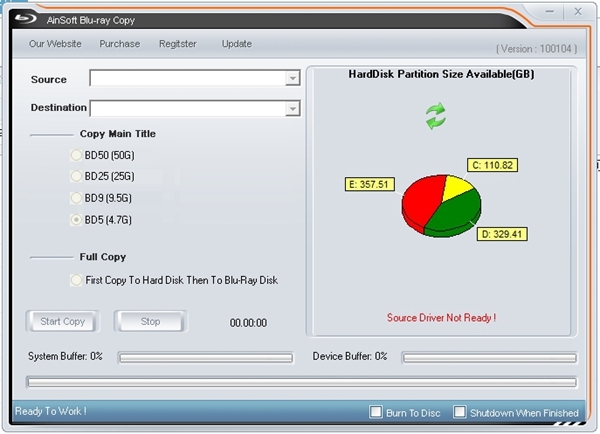Minimize the AinSoft Blu-ray Copy window

pyautogui.click(x=550, y=12)
